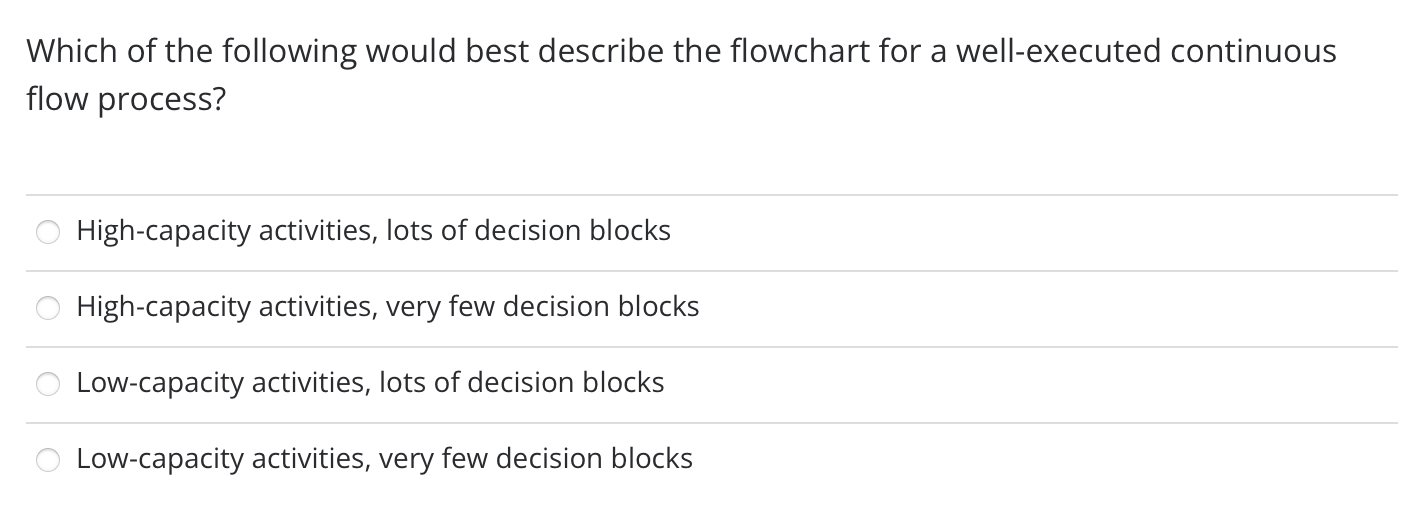Click the phrase 'well-executed continuous' in the question
This screenshot has width=1424, height=516.
[1146, 51]
